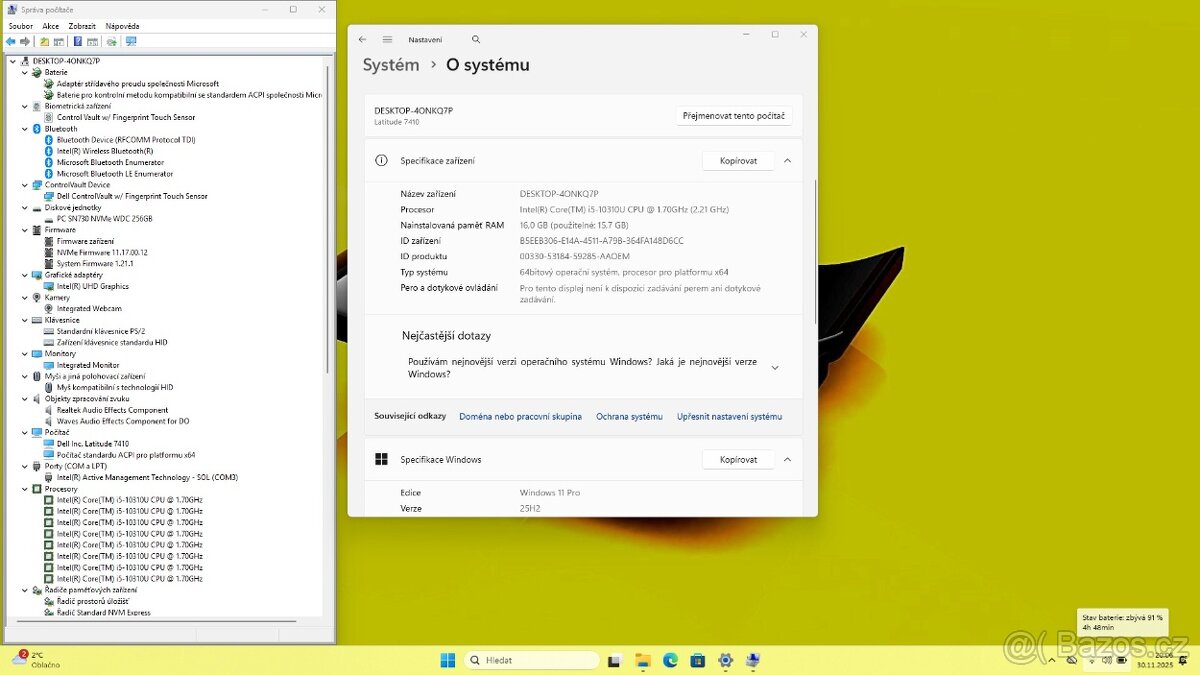
Task: Collapse the Procesory tree node
Action: pyautogui.click(x=25, y=489)
